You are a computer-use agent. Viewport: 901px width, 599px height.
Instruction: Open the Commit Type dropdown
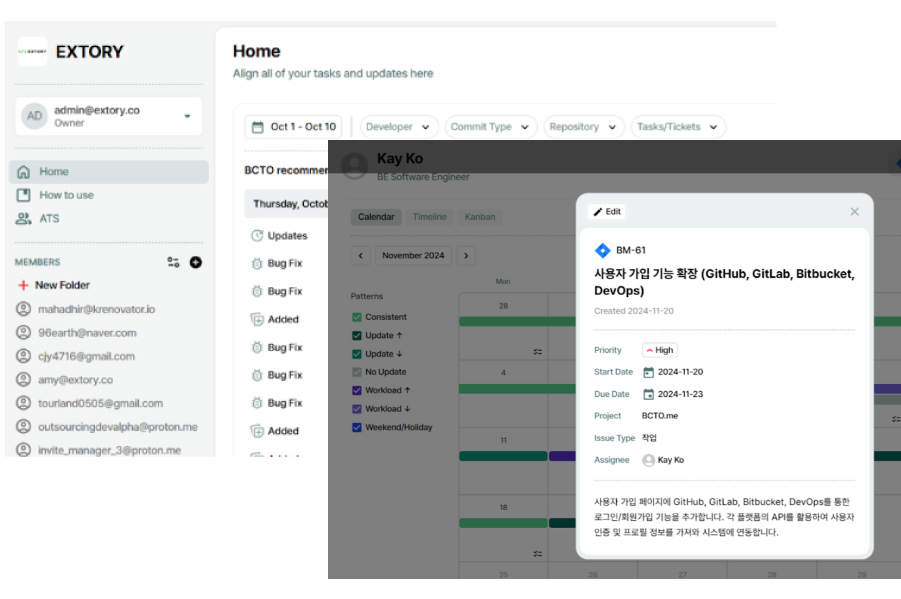click(x=490, y=127)
